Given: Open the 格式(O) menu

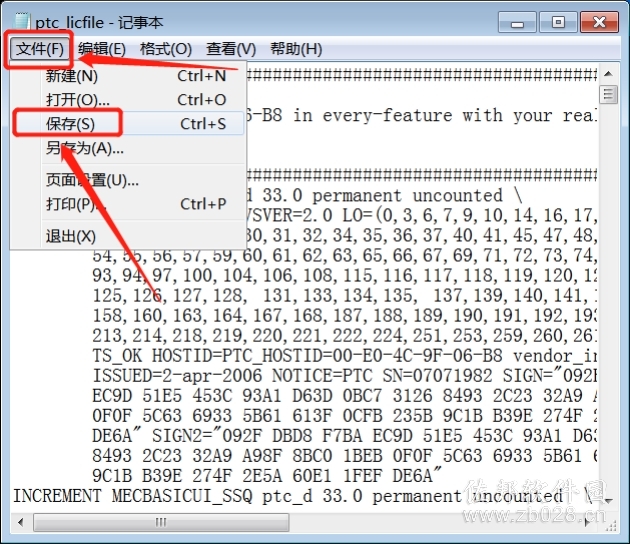Looking at the screenshot, I should pyautogui.click(x=166, y=49).
